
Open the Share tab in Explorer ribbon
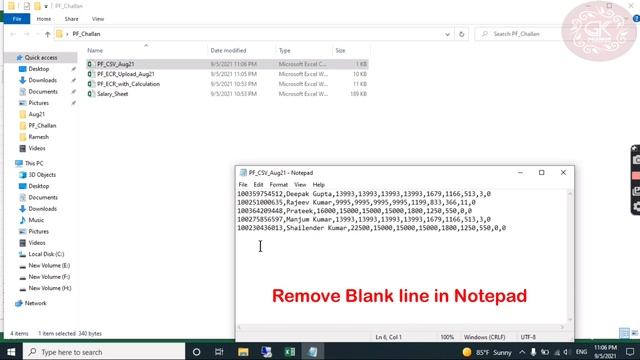[71, 19]
